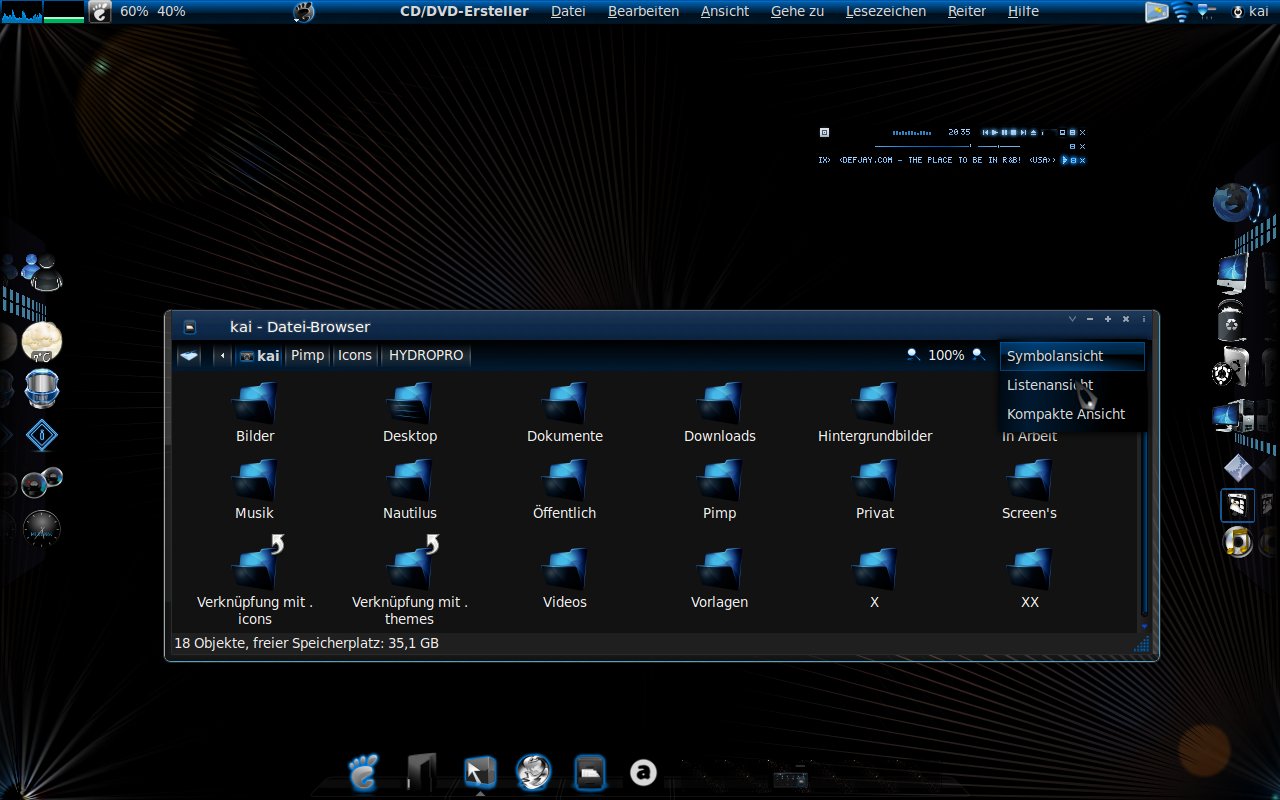Viewport: 1280px width, 800px height.
Task: Go to the Icons path button
Action: click(x=355, y=355)
